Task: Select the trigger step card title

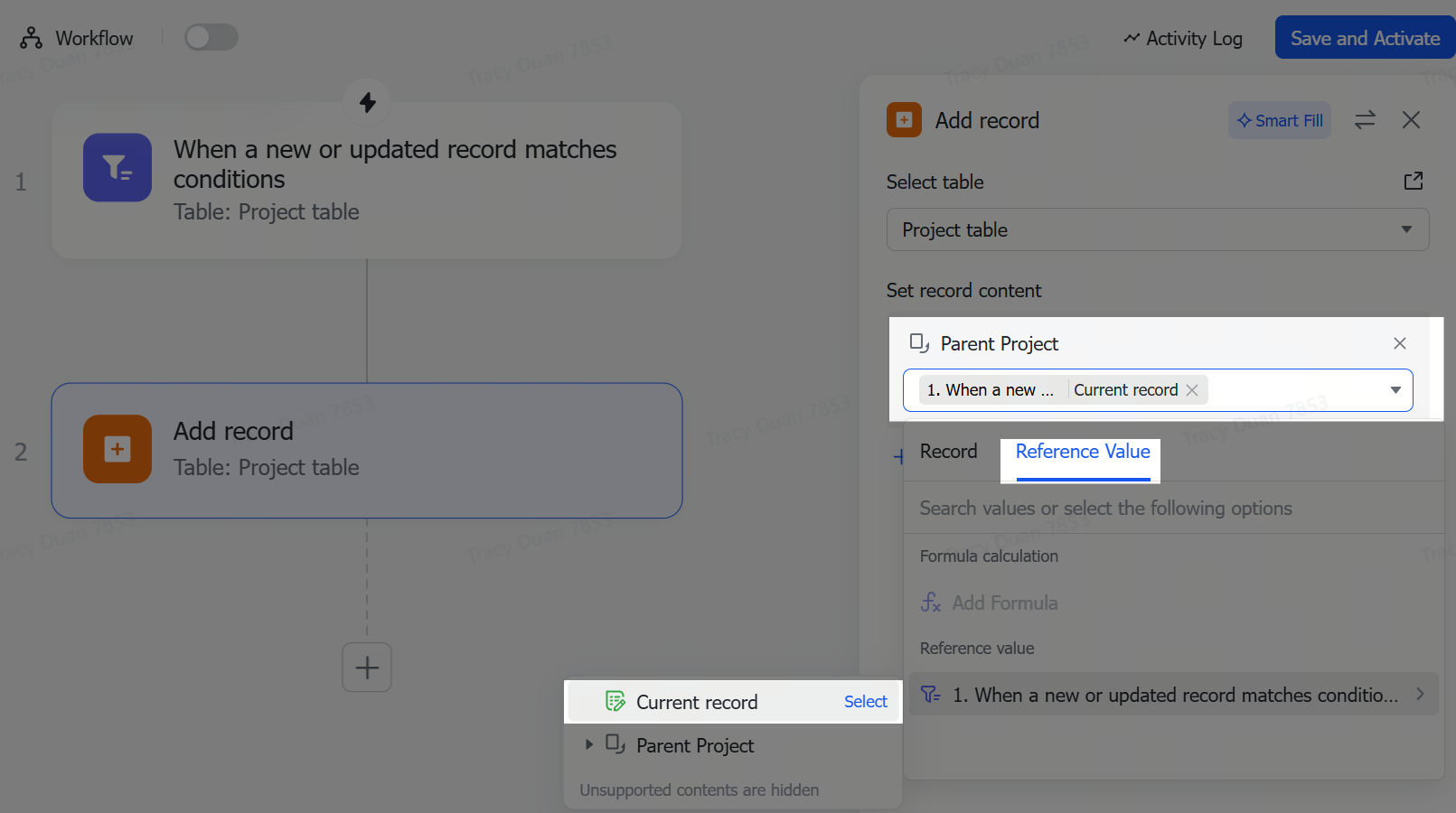Action: coord(395,164)
